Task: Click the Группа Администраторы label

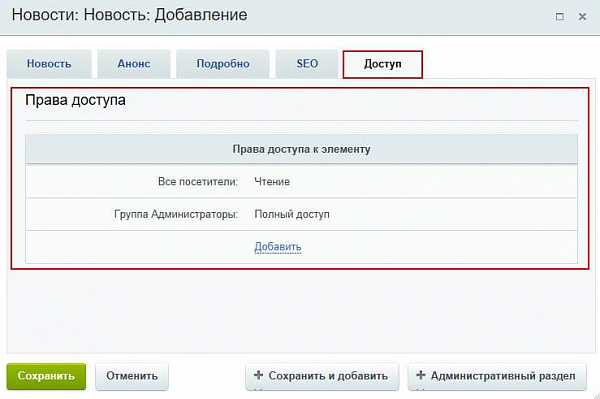Action: tap(176, 214)
